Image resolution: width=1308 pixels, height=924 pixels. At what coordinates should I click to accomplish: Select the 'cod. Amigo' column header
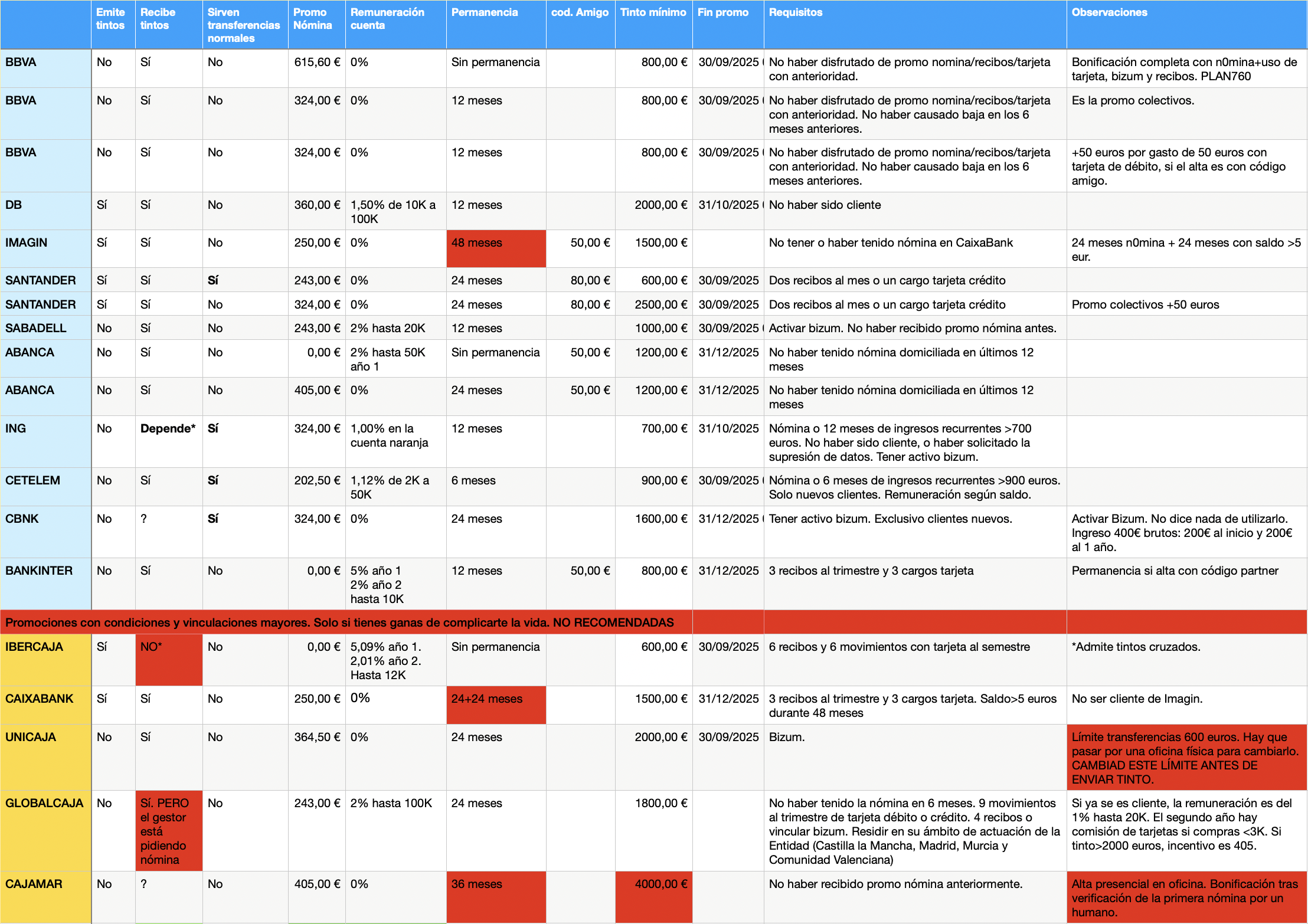coord(581,24)
